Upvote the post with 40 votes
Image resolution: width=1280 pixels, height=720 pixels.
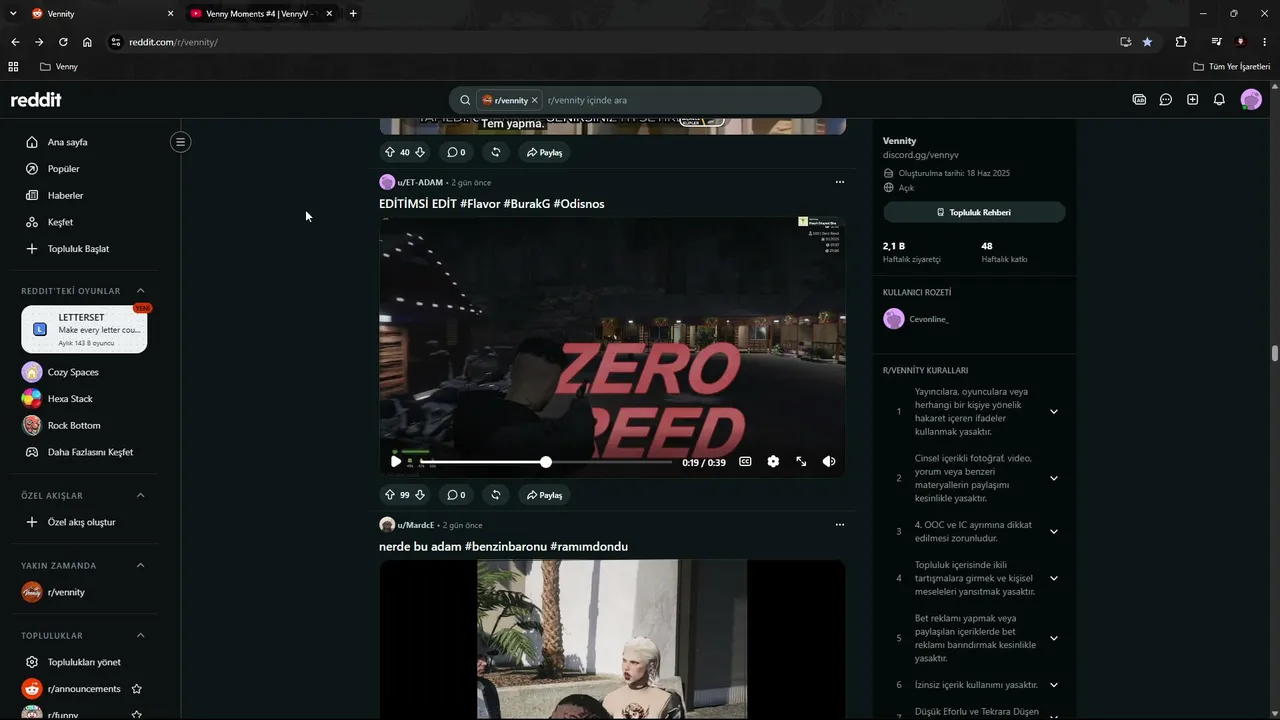390,152
